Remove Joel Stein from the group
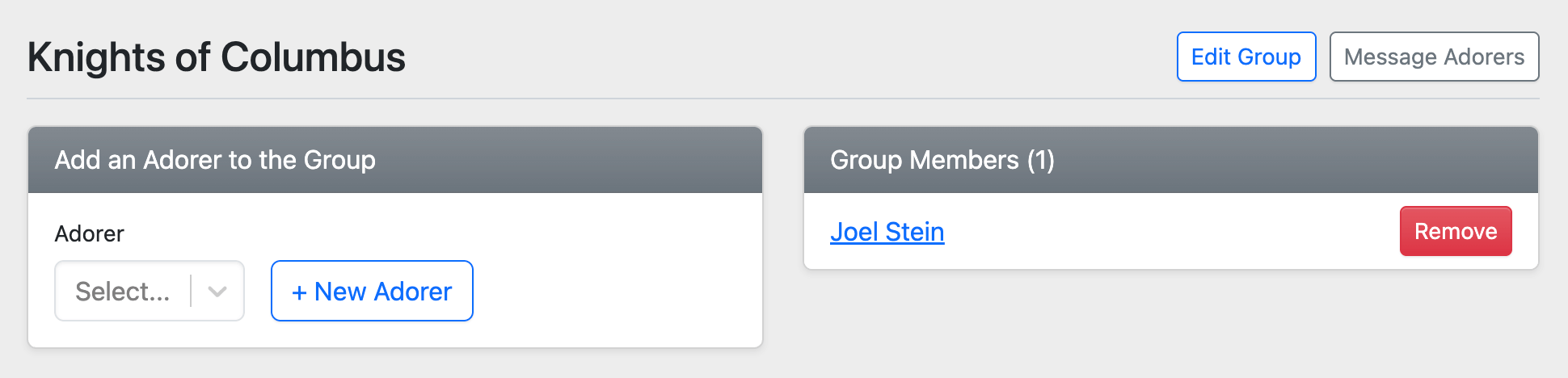1568x378 pixels. tap(1455, 232)
